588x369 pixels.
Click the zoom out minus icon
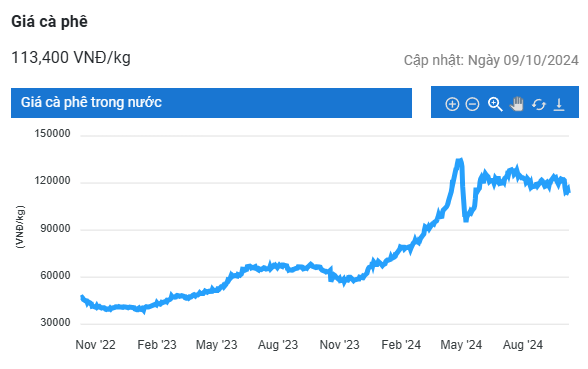(x=472, y=104)
